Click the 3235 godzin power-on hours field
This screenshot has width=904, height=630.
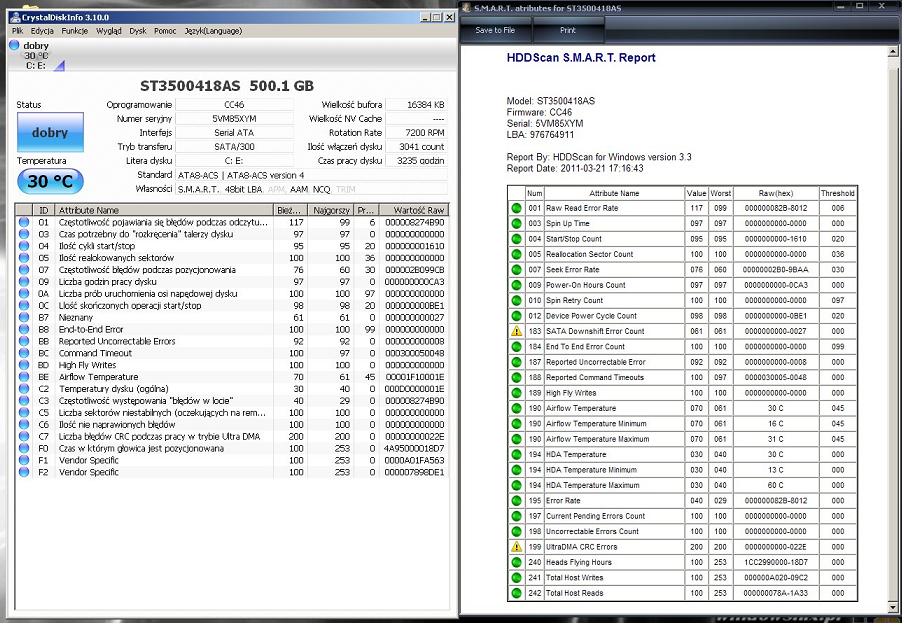click(x=416, y=161)
